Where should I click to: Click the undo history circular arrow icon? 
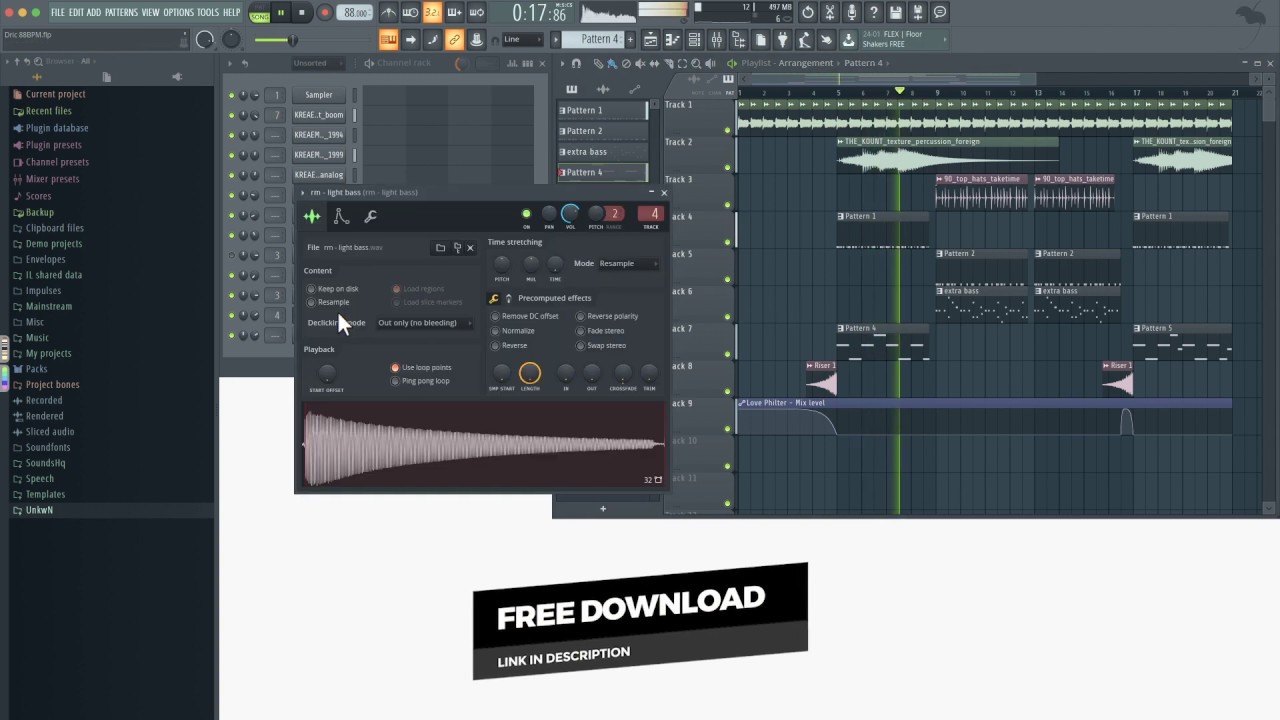pos(807,13)
